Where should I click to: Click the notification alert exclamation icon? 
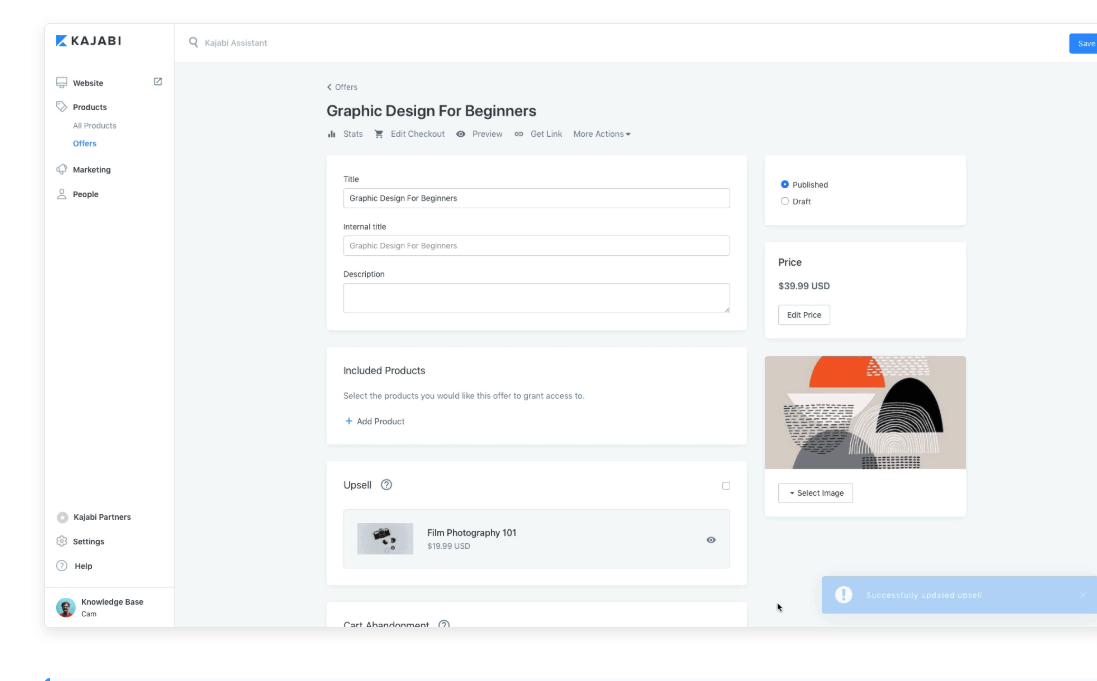click(x=844, y=594)
